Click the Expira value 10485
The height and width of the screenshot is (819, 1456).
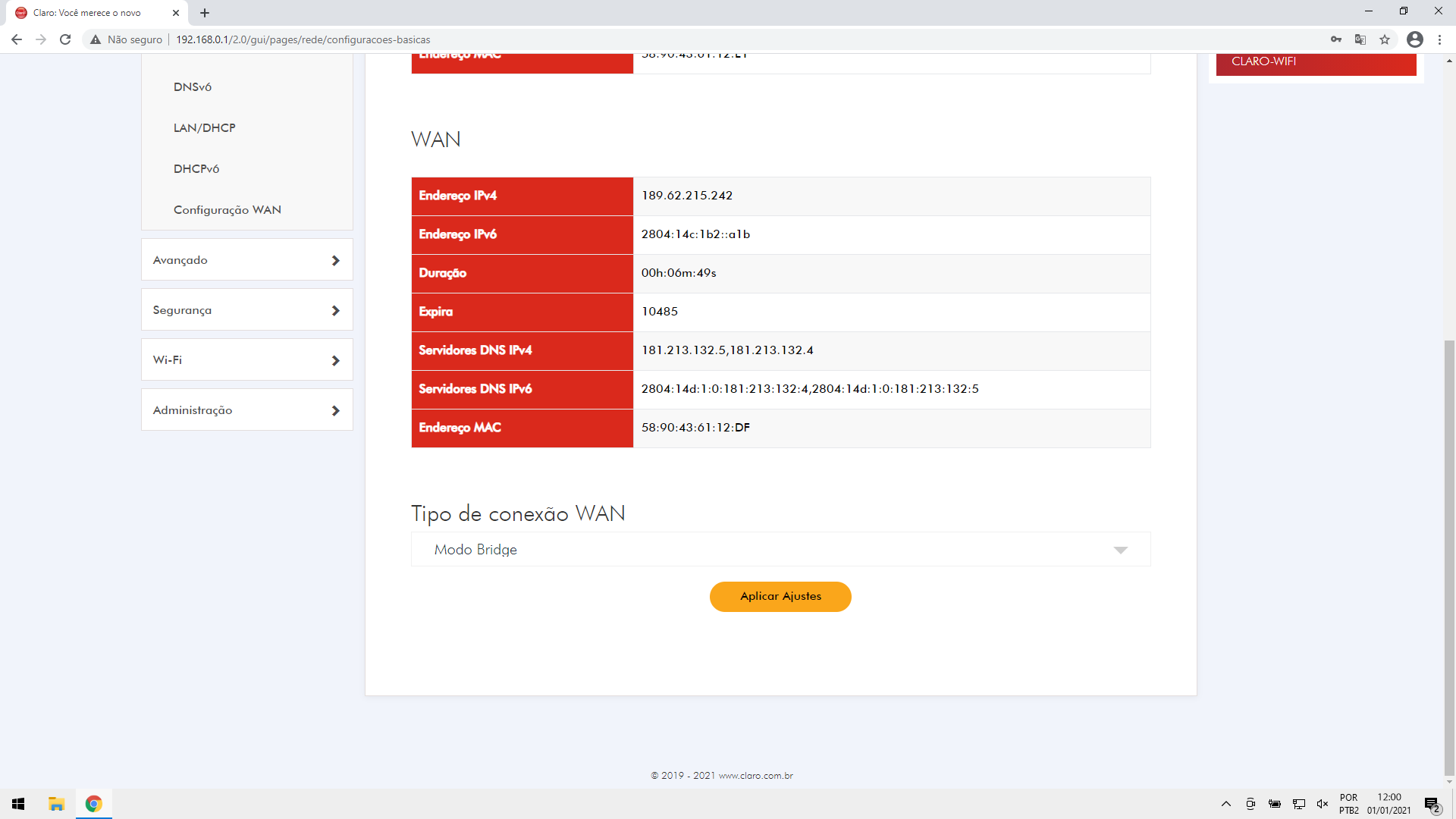660,312
